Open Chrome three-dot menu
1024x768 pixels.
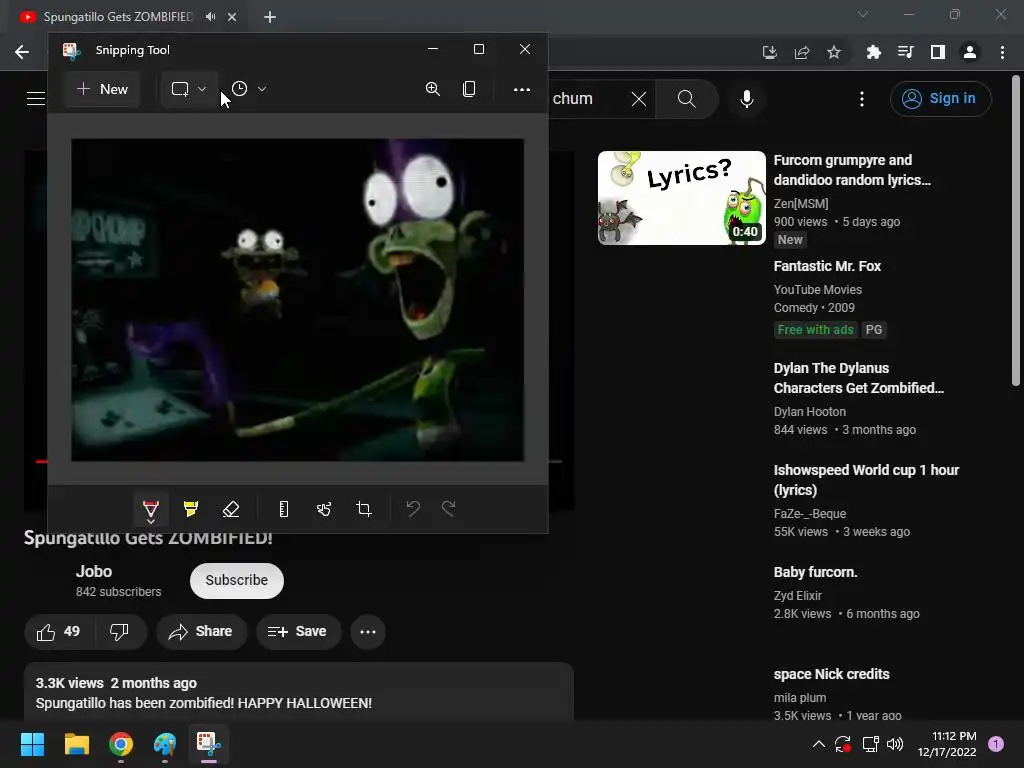pos(1002,52)
